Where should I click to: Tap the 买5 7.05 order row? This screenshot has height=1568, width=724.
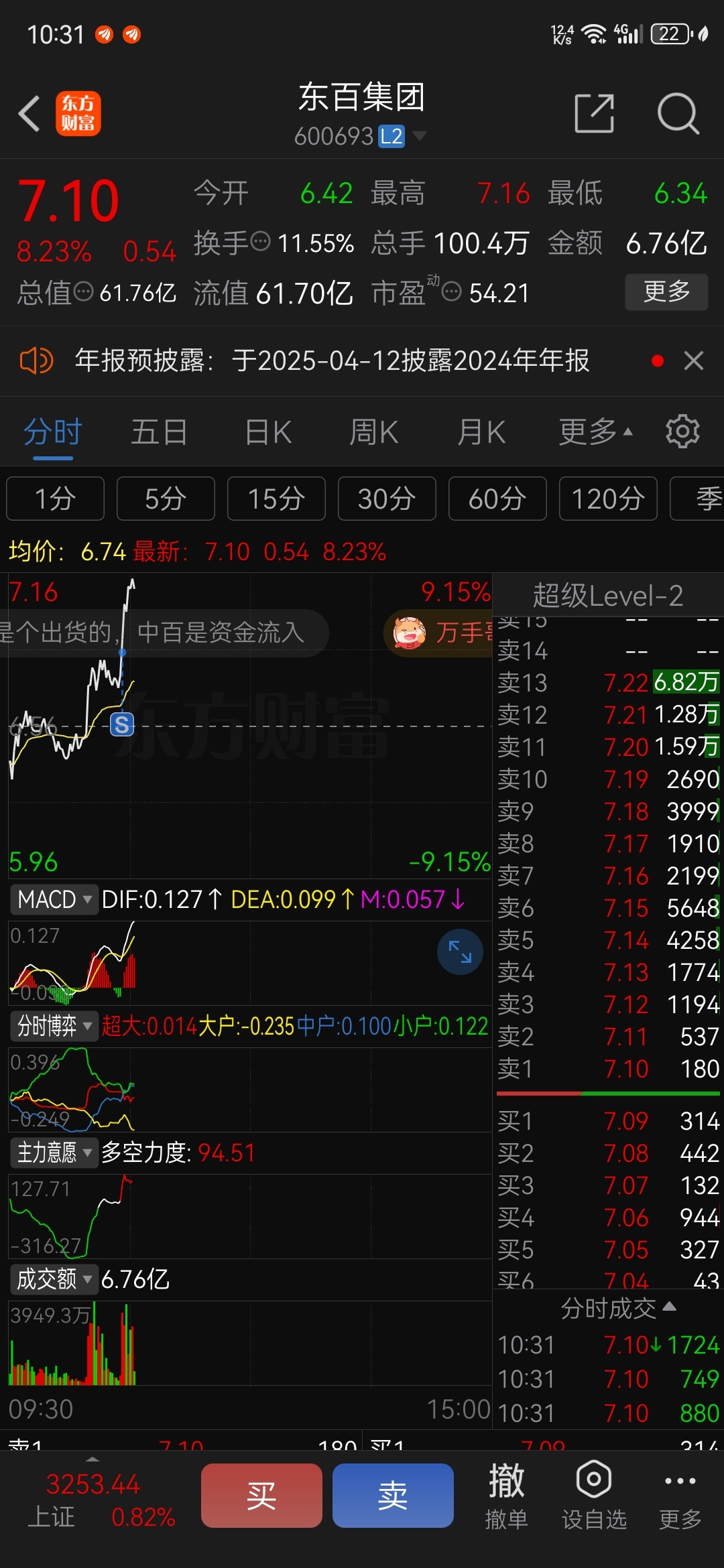click(608, 1250)
